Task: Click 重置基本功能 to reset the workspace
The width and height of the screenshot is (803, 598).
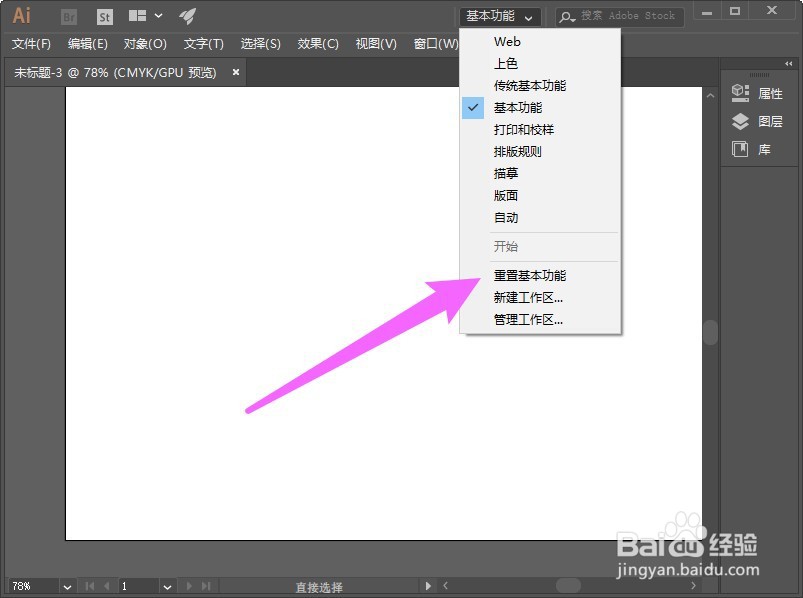Action: pos(528,275)
